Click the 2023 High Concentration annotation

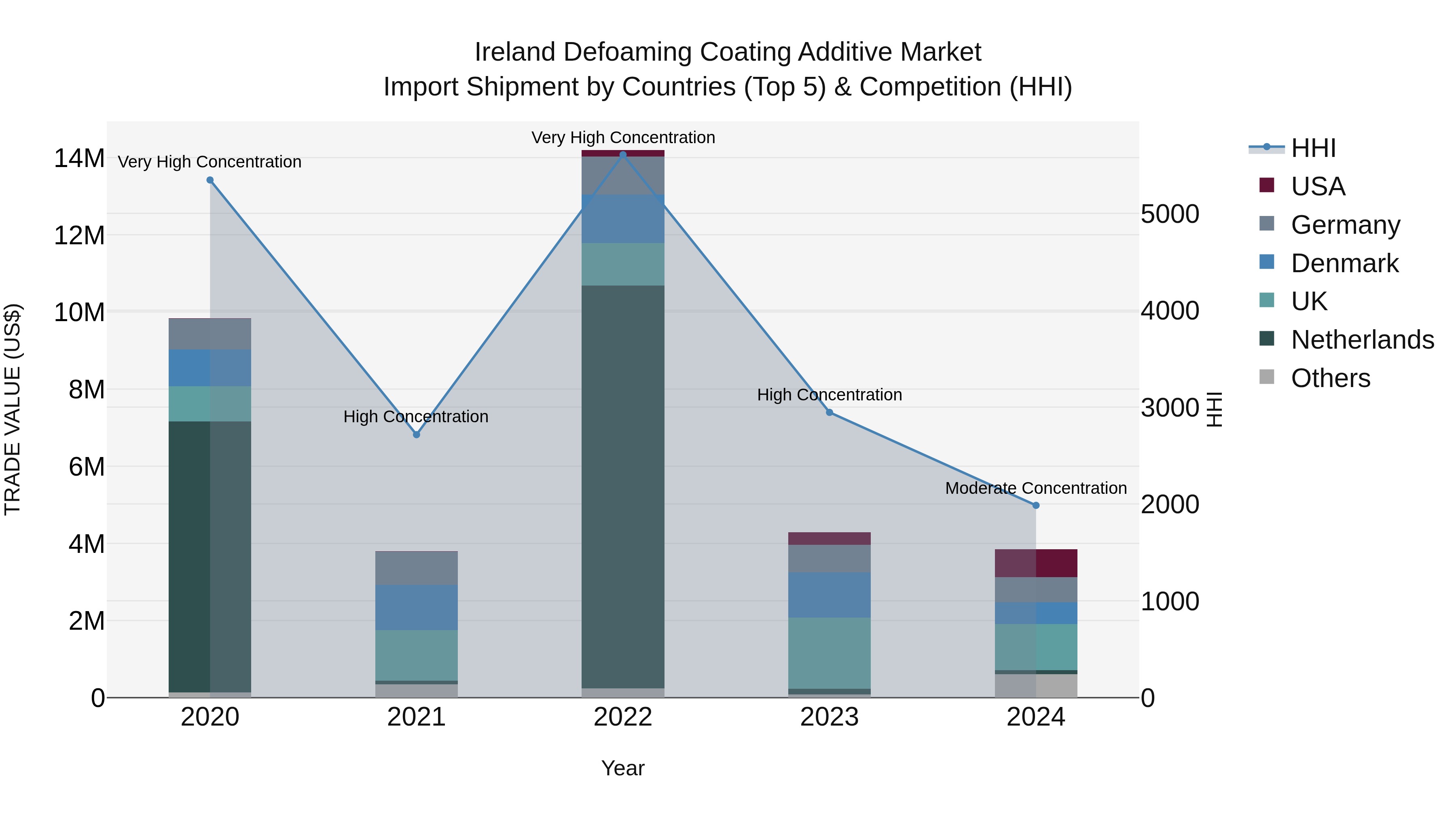point(829,394)
